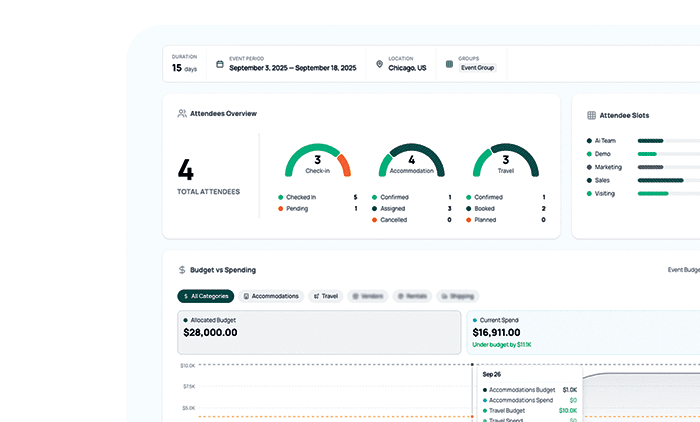Click the Accommodation gauge chart
The width and height of the screenshot is (700, 422).
coord(412,160)
